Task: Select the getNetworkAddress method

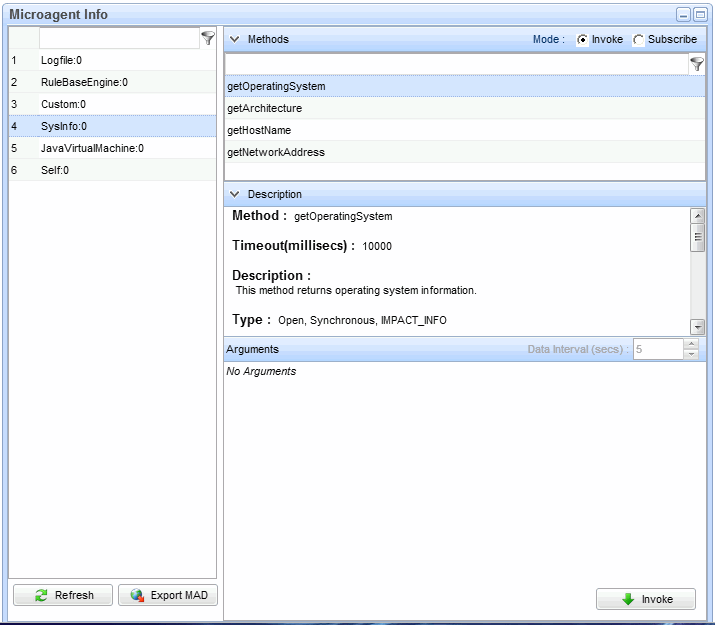Action: pyautogui.click(x=465, y=152)
